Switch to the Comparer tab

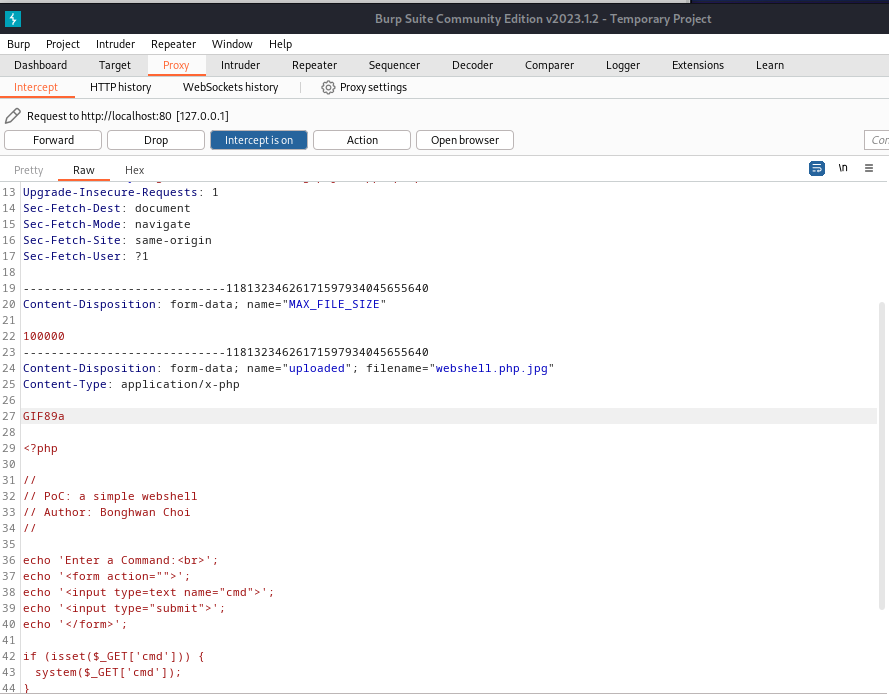tap(549, 65)
